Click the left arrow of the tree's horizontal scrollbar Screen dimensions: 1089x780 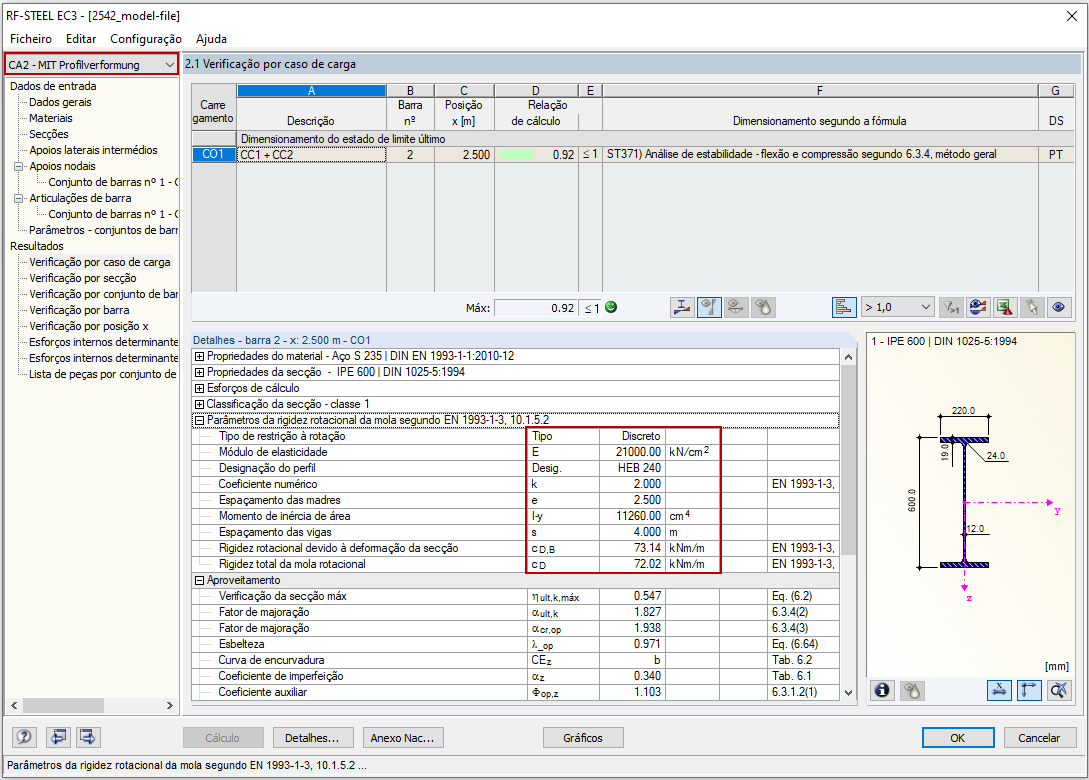click(15, 706)
